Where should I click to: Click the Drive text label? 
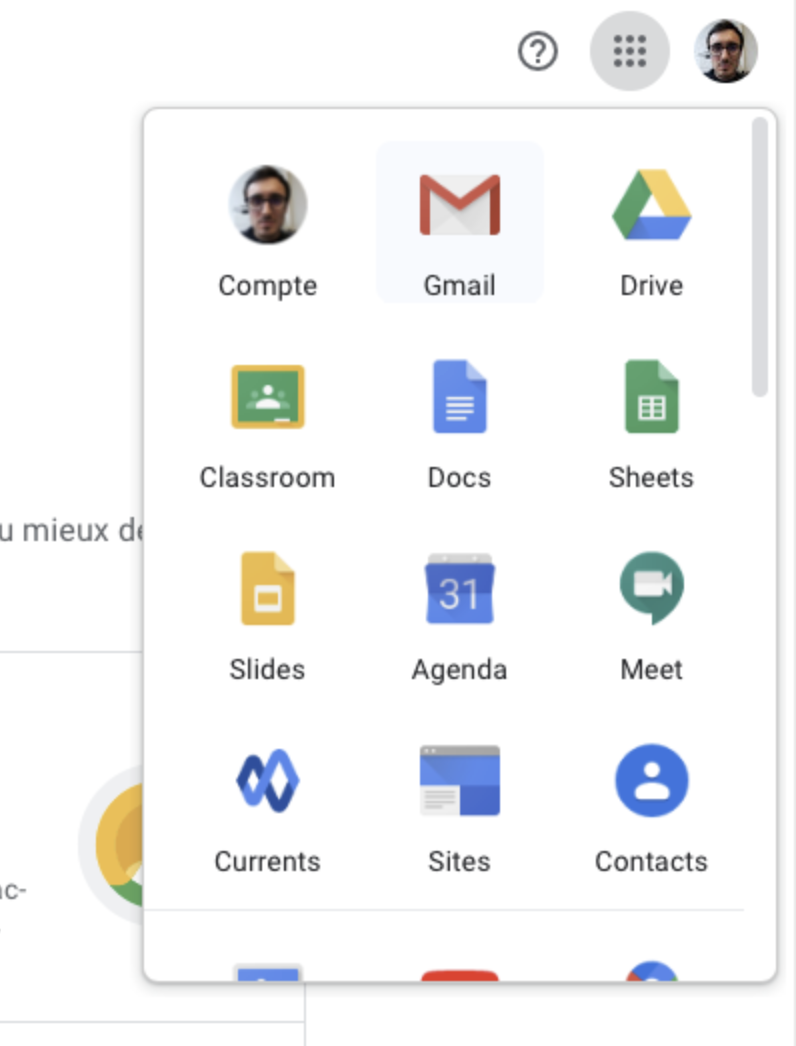651,286
